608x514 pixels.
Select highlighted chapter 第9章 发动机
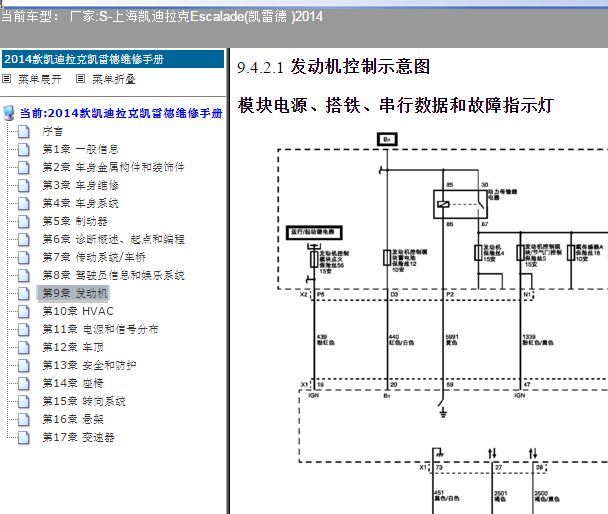(x=73, y=293)
